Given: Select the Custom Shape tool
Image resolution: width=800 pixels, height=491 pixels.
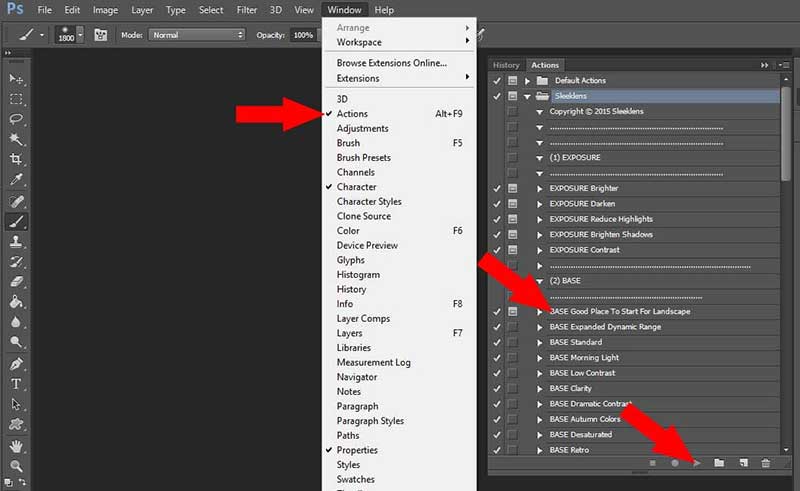Looking at the screenshot, I should 16,424.
